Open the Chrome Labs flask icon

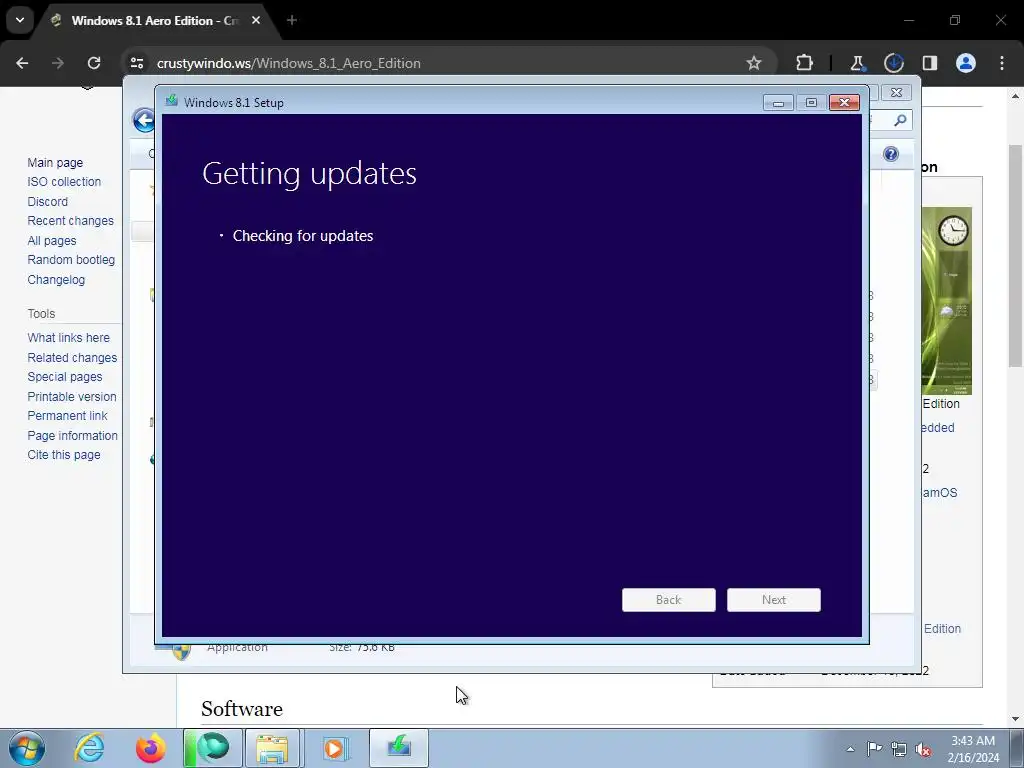pyautogui.click(x=857, y=63)
